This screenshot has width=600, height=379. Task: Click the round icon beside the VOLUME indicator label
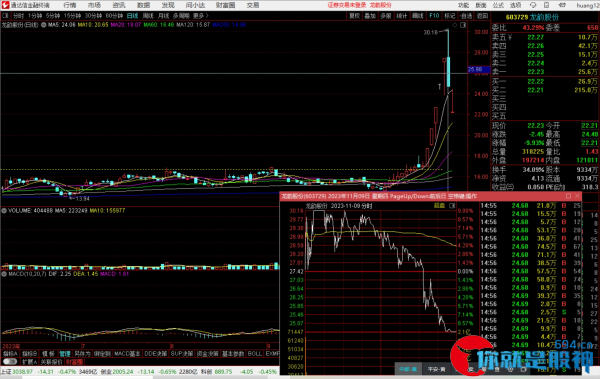(x=4, y=211)
